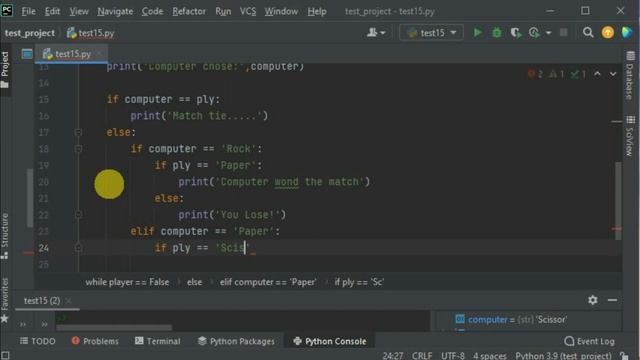Viewport: 640px width, 360px height.
Task: Click the orange update notification icon
Action: coord(608,33)
